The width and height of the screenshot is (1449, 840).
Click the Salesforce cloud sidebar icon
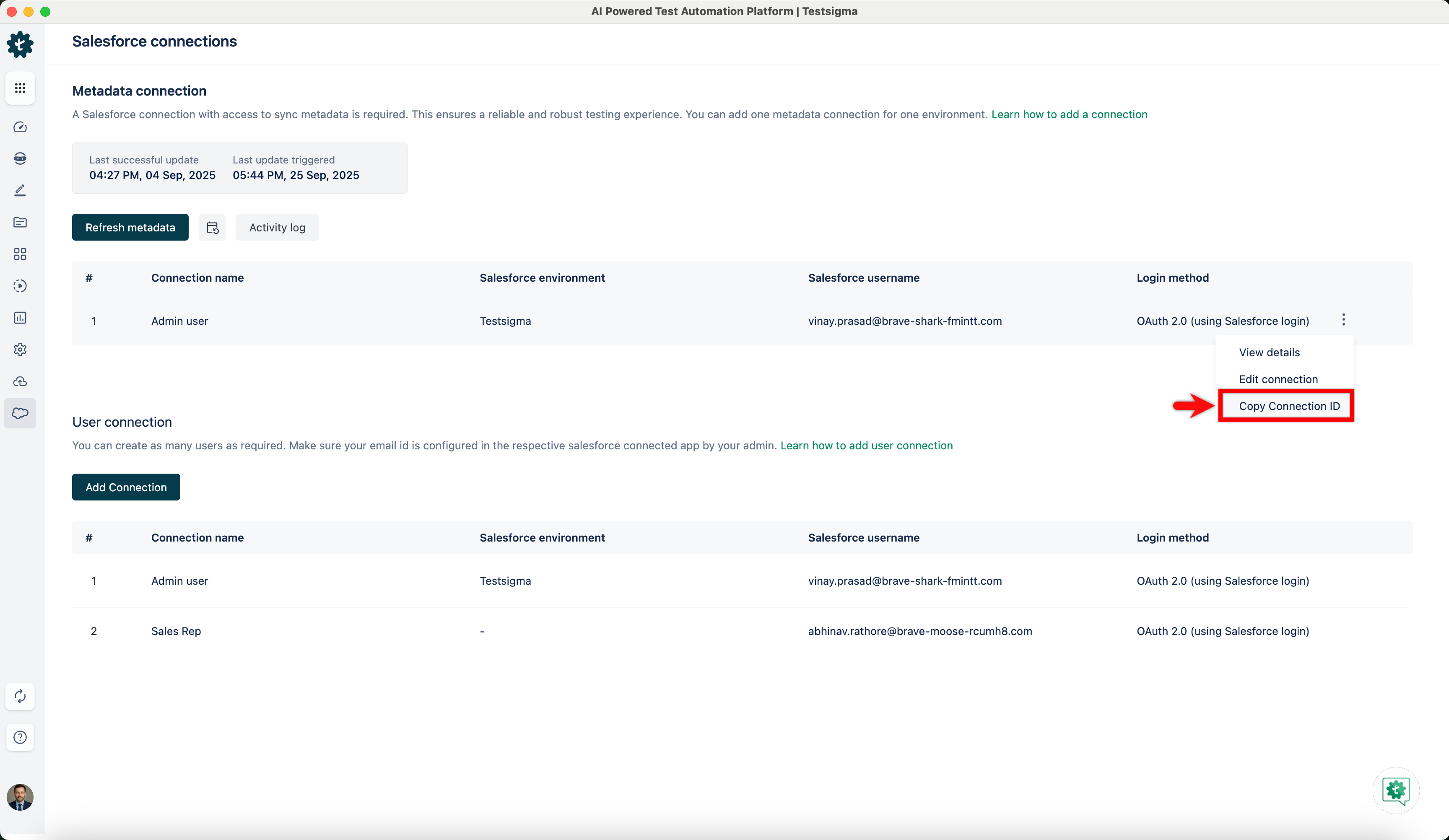20,413
